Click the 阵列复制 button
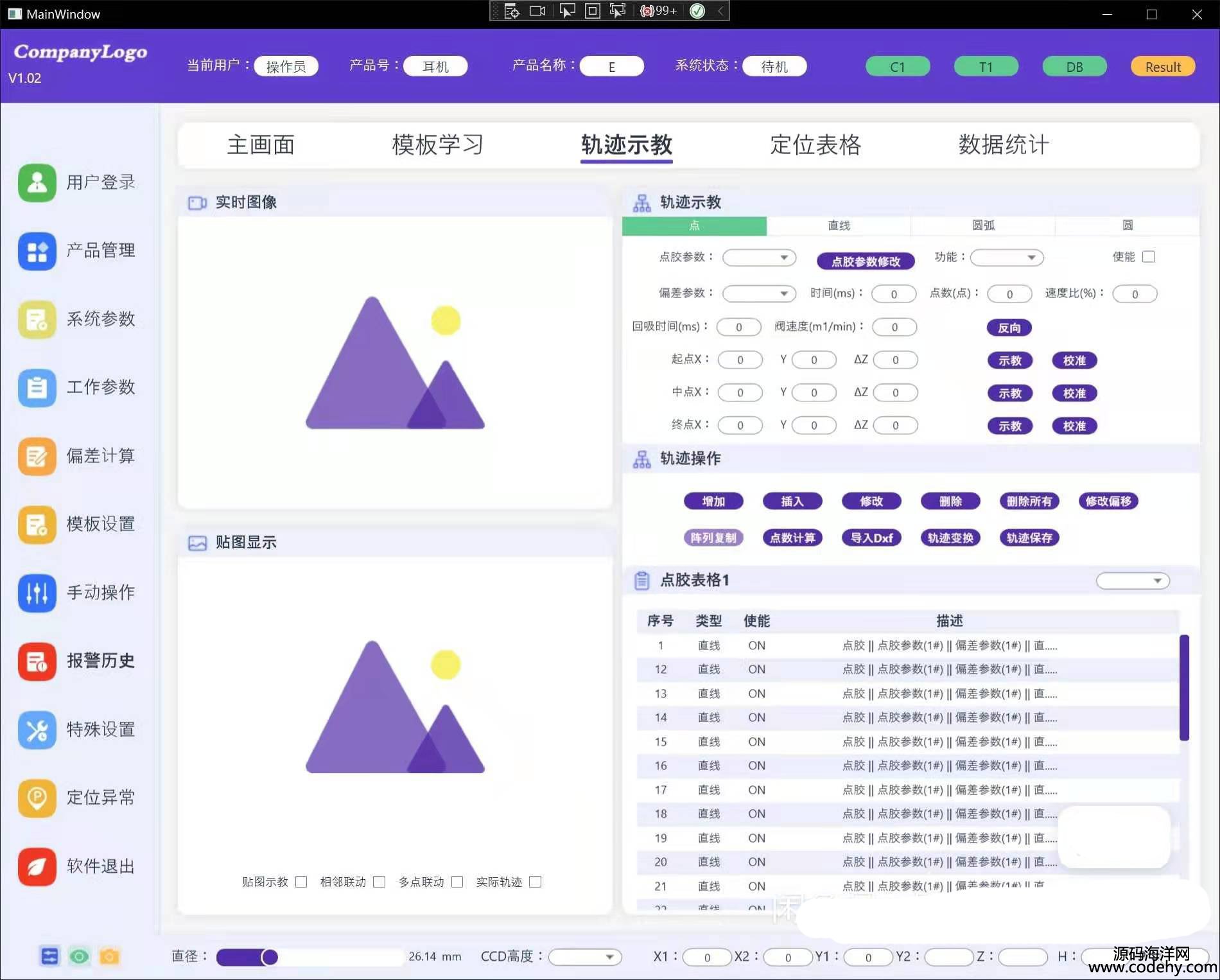This screenshot has height=980, width=1220. 713,538
